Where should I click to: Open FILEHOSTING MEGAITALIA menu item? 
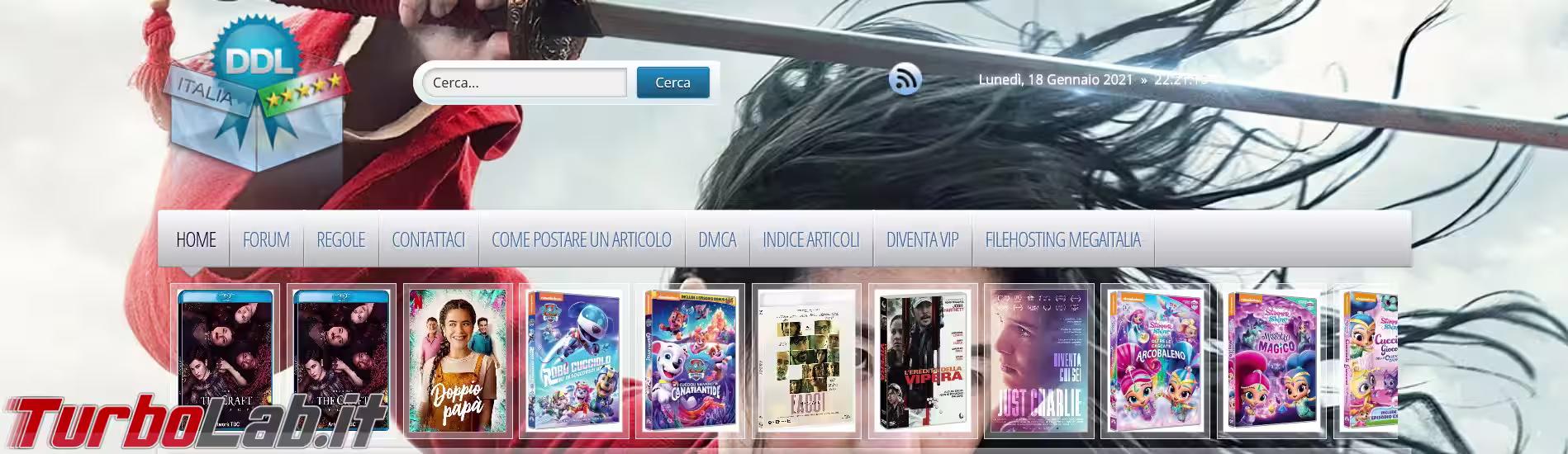point(1063,239)
